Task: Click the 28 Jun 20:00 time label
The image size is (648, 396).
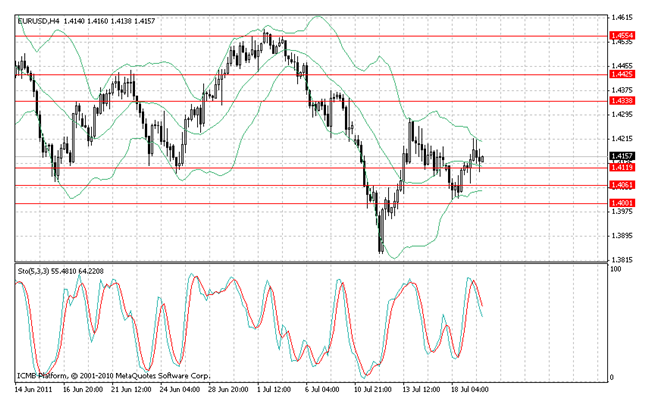Action: [x=228, y=389]
